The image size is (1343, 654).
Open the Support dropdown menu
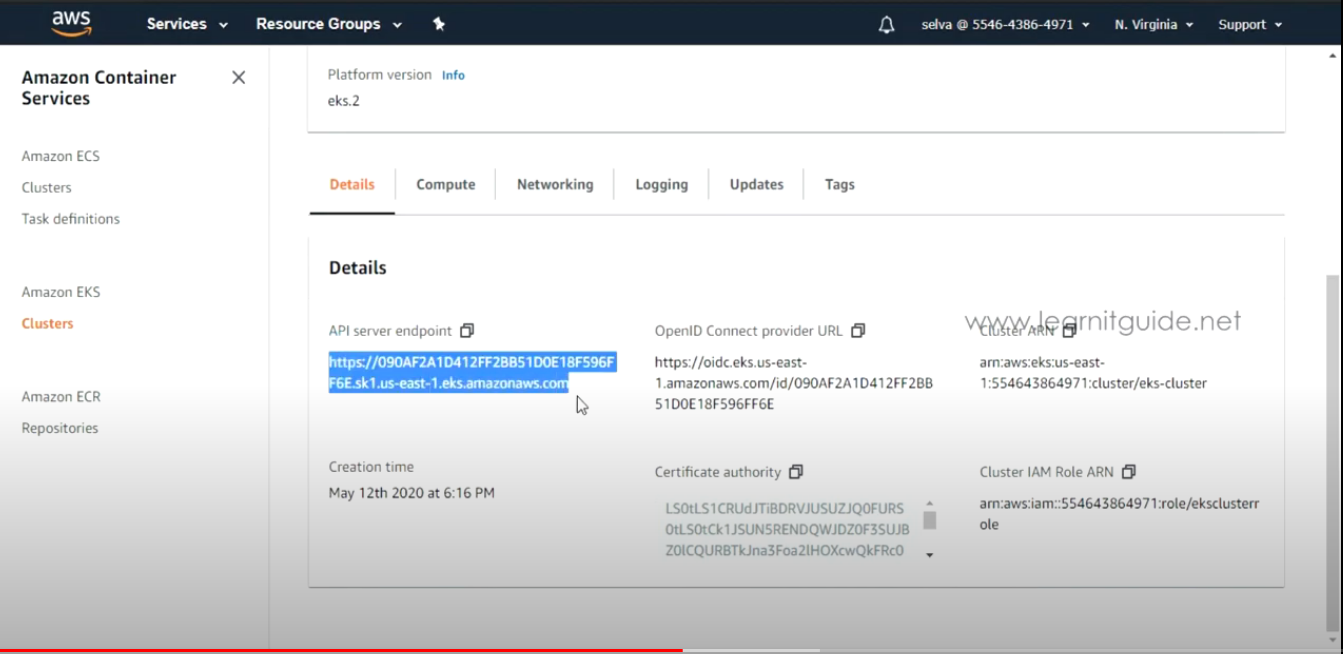point(1250,25)
